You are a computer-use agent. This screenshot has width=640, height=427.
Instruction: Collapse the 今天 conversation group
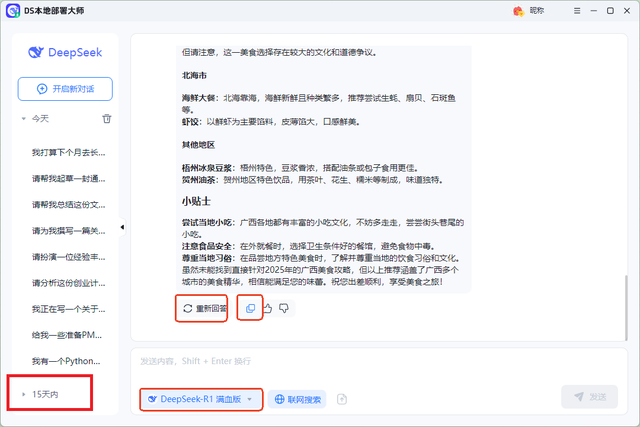(23, 119)
